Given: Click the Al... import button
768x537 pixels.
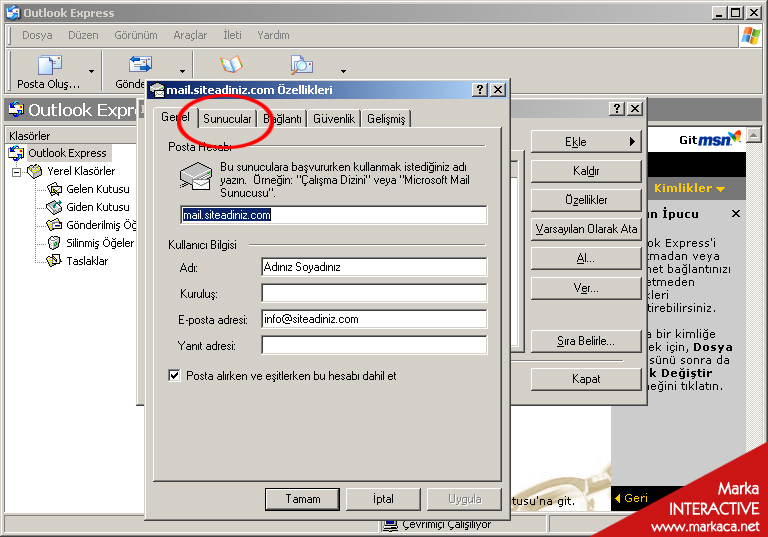Looking at the screenshot, I should pyautogui.click(x=586, y=258).
